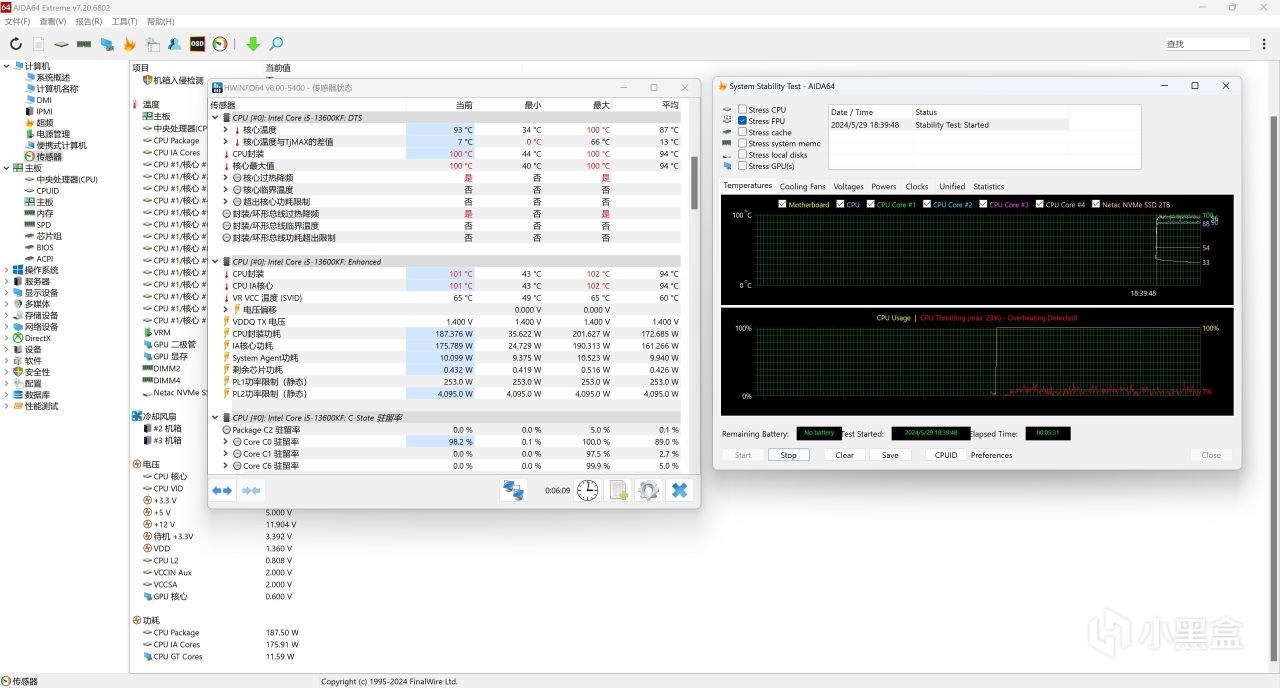Click the HWiNFO save log file icon
Screen dimensions: 1280x688
[x=619, y=490]
